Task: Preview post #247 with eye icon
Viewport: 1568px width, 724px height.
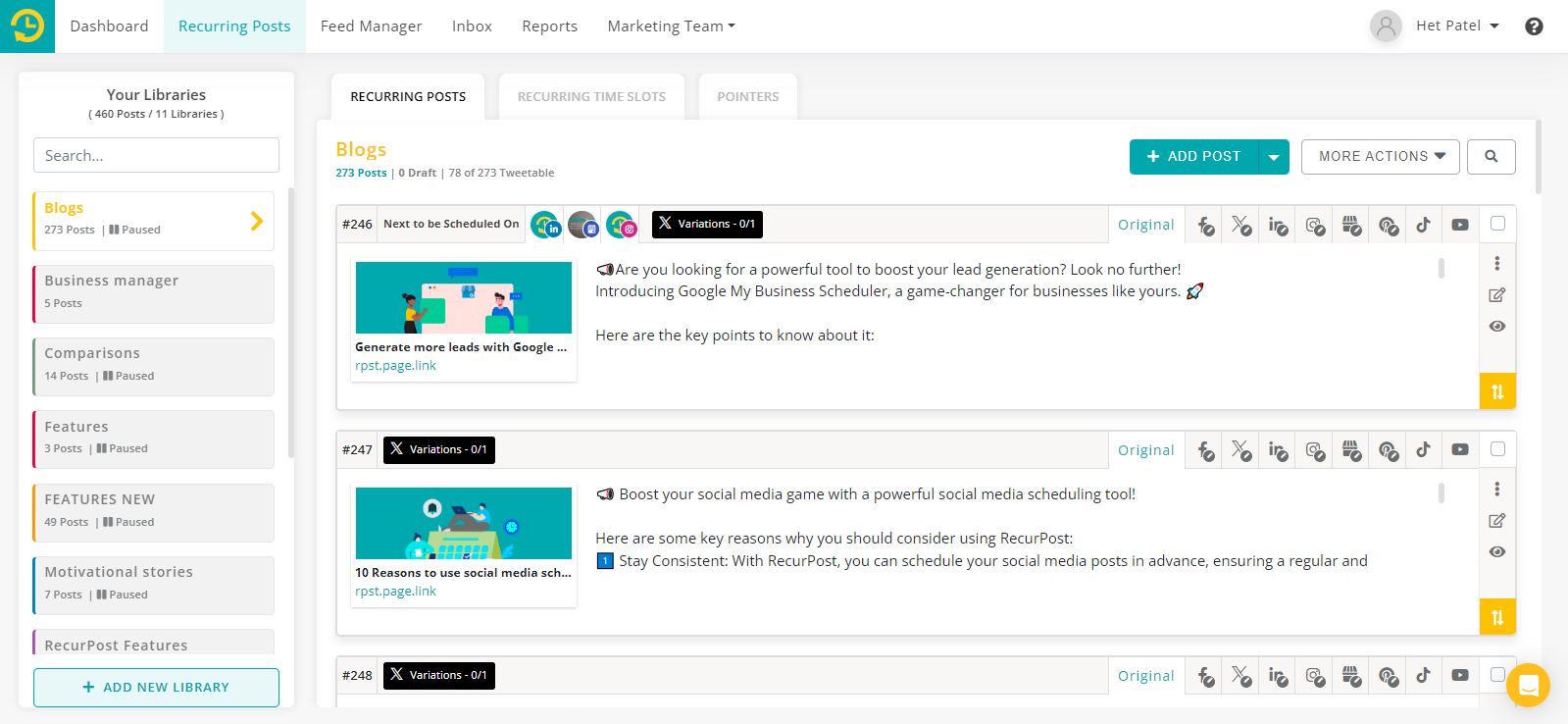Action: (1496, 552)
